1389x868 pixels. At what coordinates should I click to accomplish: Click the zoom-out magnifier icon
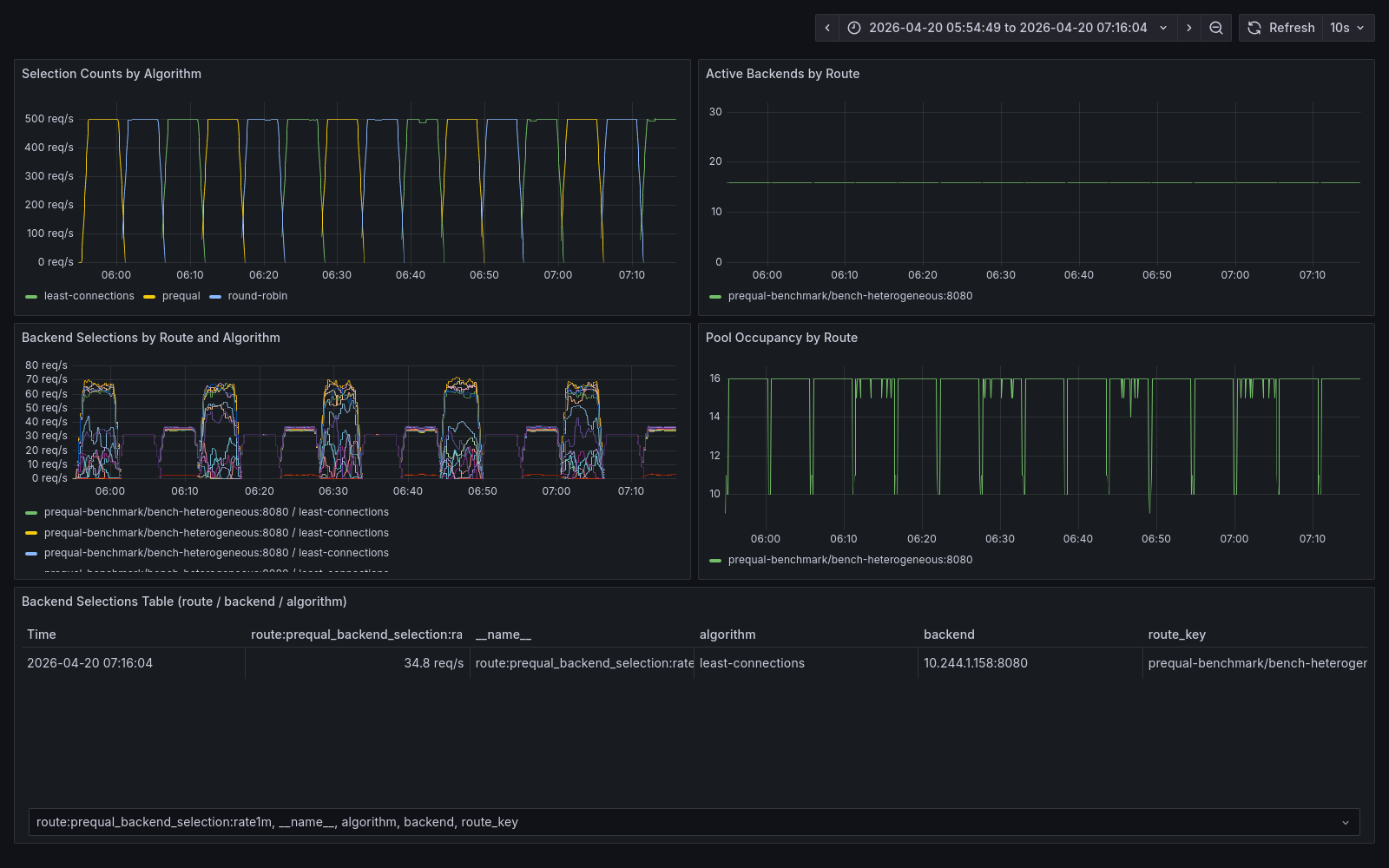1215,27
